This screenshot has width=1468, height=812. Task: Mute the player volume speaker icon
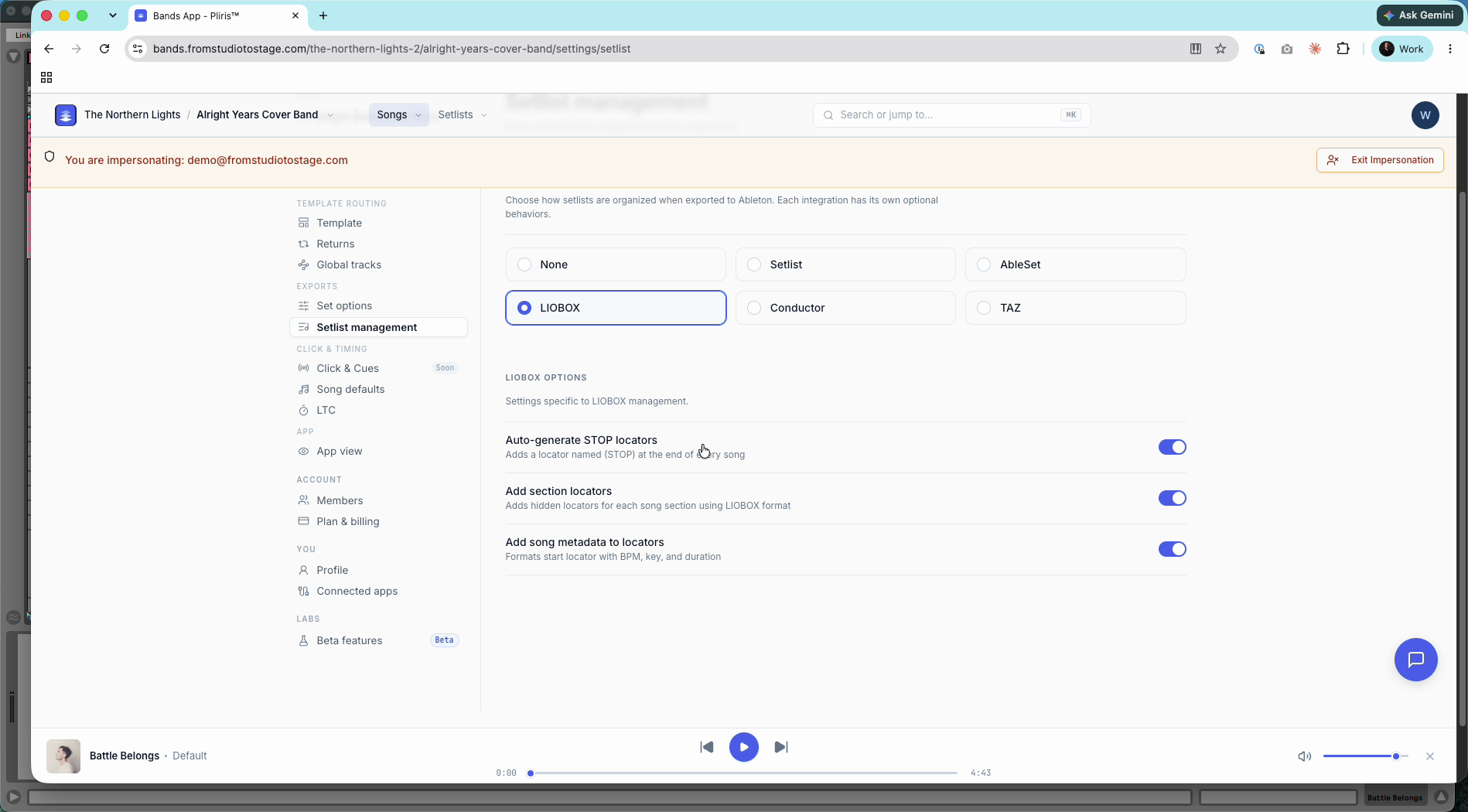(1304, 756)
